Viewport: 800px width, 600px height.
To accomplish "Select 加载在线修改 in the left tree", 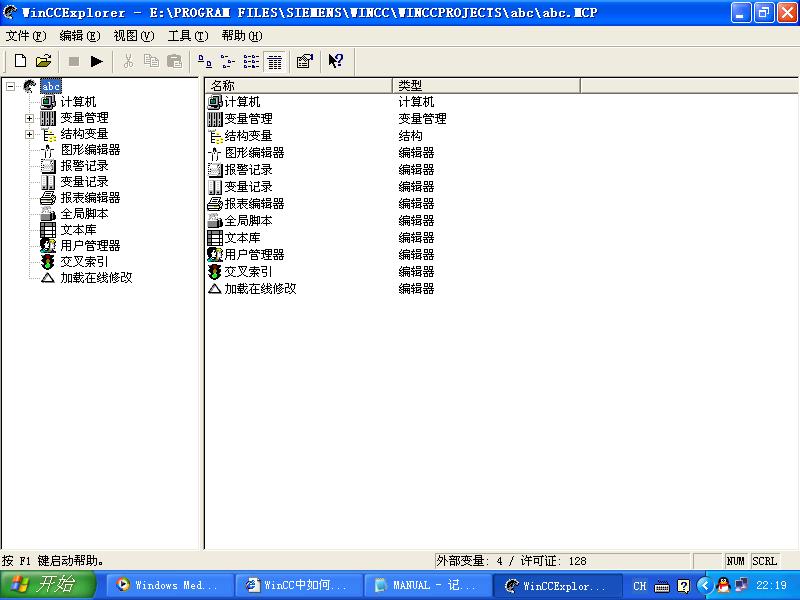I will pyautogui.click(x=96, y=278).
